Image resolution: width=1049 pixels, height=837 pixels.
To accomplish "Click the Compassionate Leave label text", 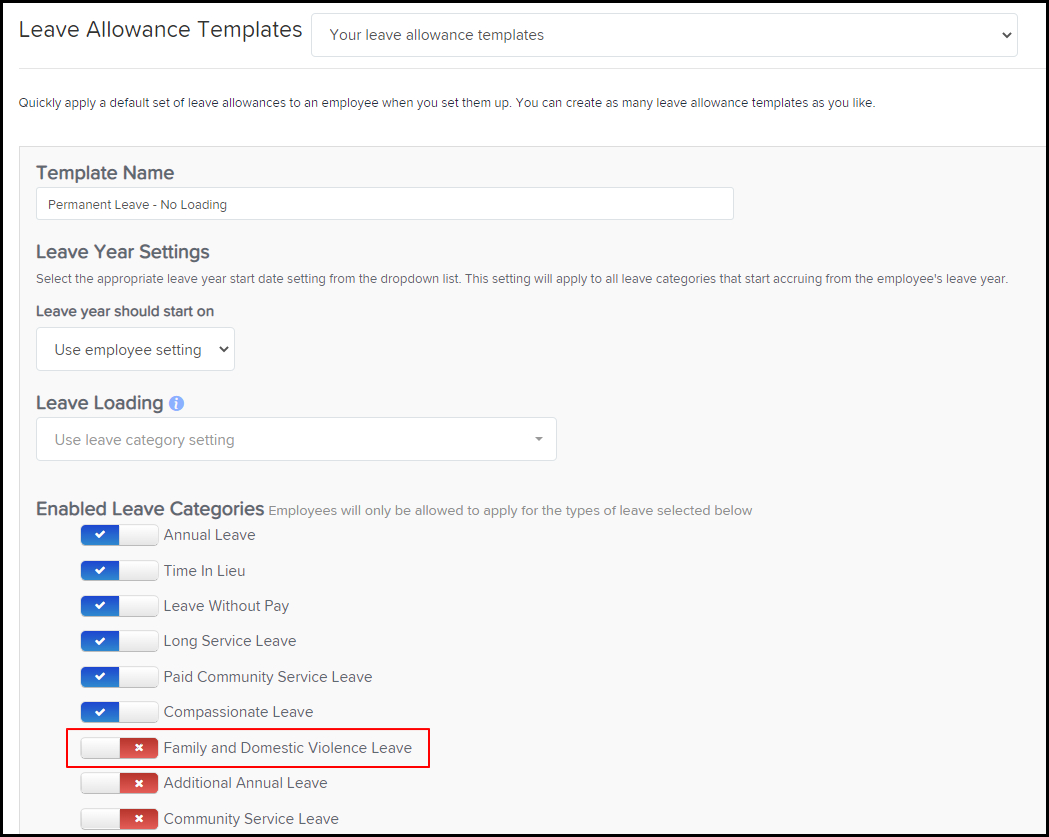I will tap(238, 712).
